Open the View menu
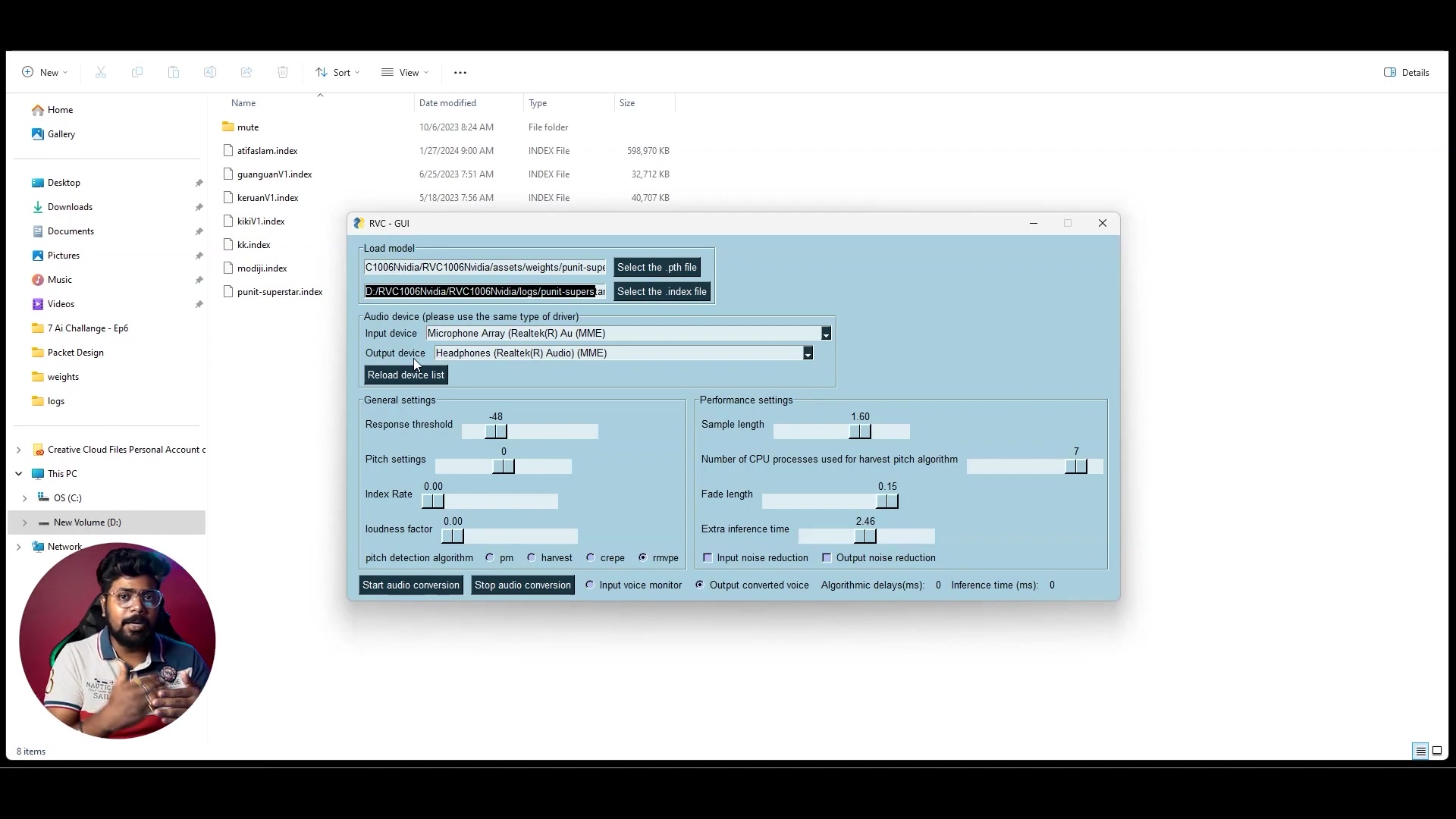 pos(405,73)
